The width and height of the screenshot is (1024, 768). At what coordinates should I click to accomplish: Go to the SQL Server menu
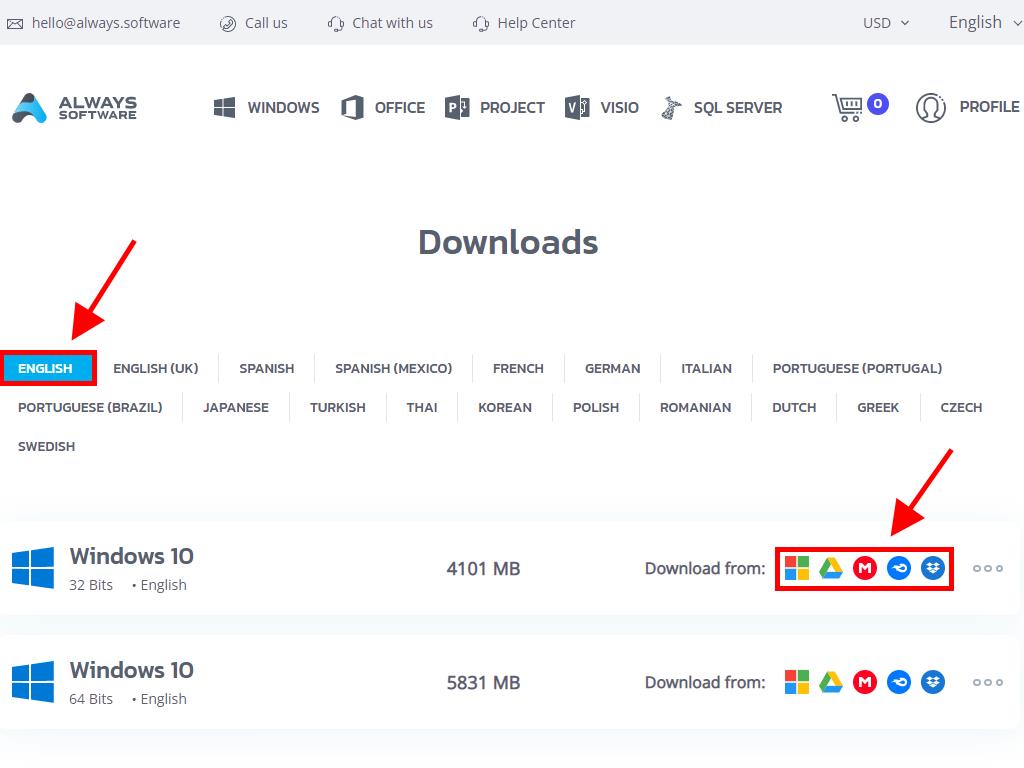point(722,107)
